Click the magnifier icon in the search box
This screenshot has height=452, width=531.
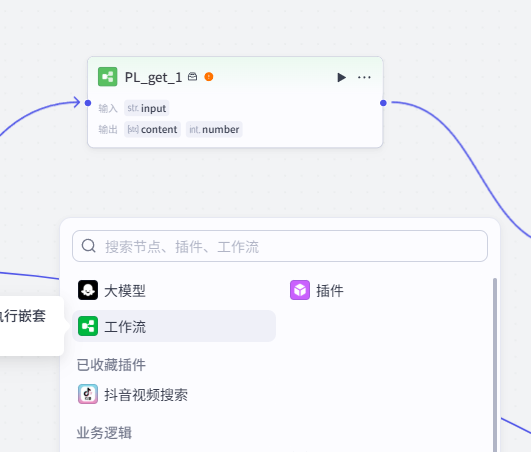click(89, 246)
